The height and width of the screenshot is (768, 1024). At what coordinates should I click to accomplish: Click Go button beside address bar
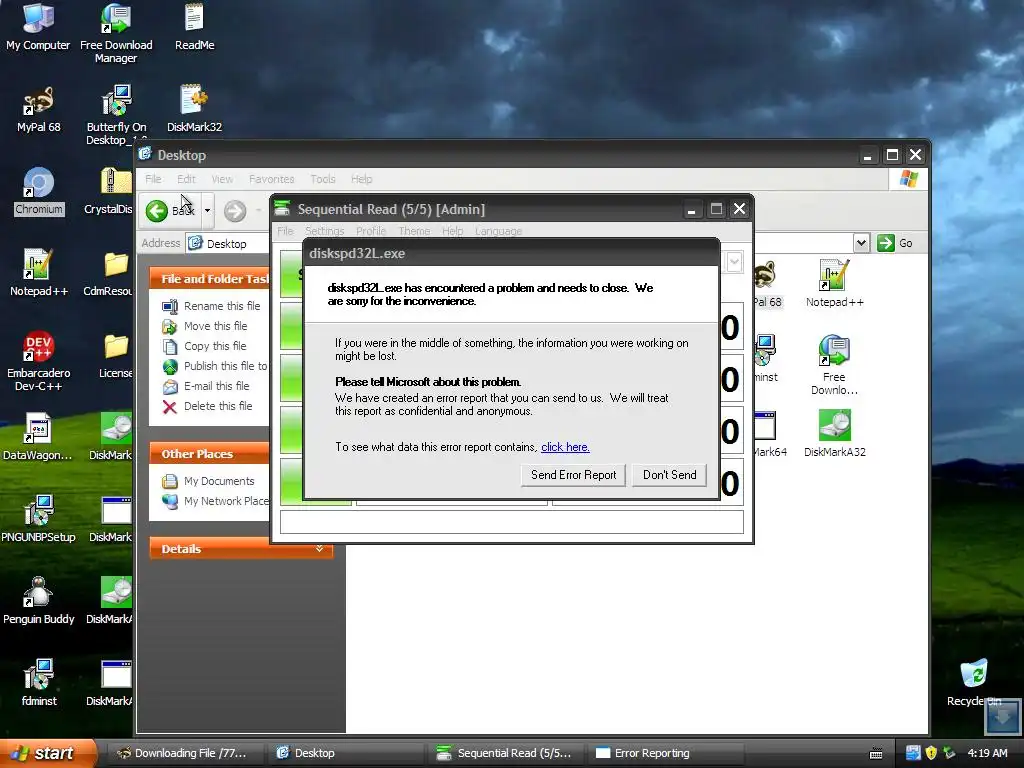click(895, 243)
